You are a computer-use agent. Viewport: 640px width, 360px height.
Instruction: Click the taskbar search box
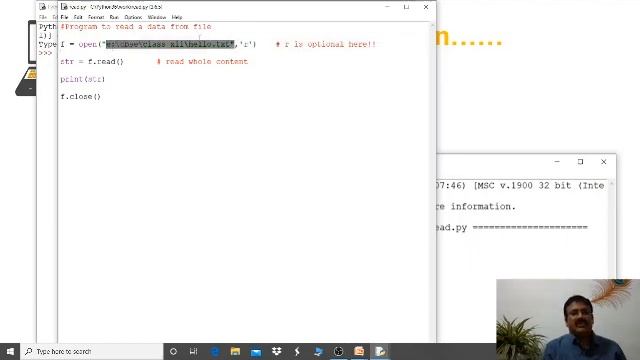click(92, 351)
